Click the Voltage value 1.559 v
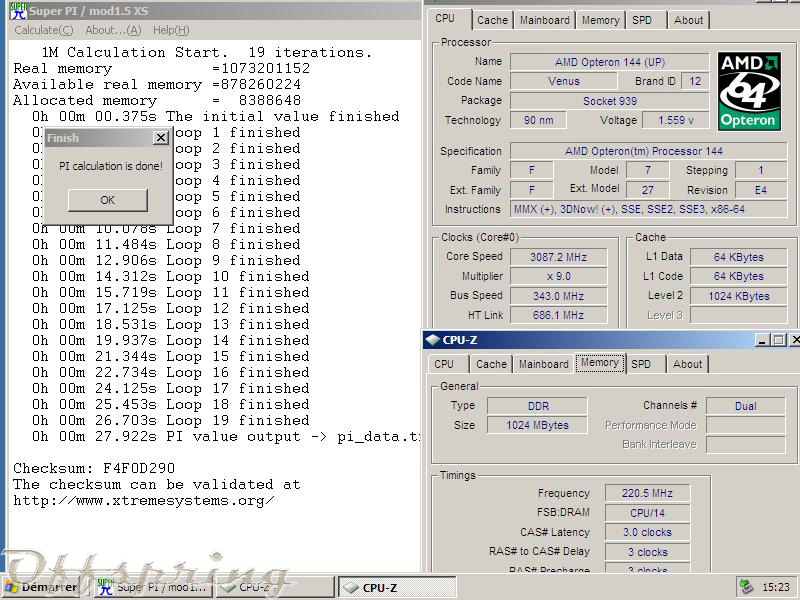The image size is (800, 600). coord(676,120)
